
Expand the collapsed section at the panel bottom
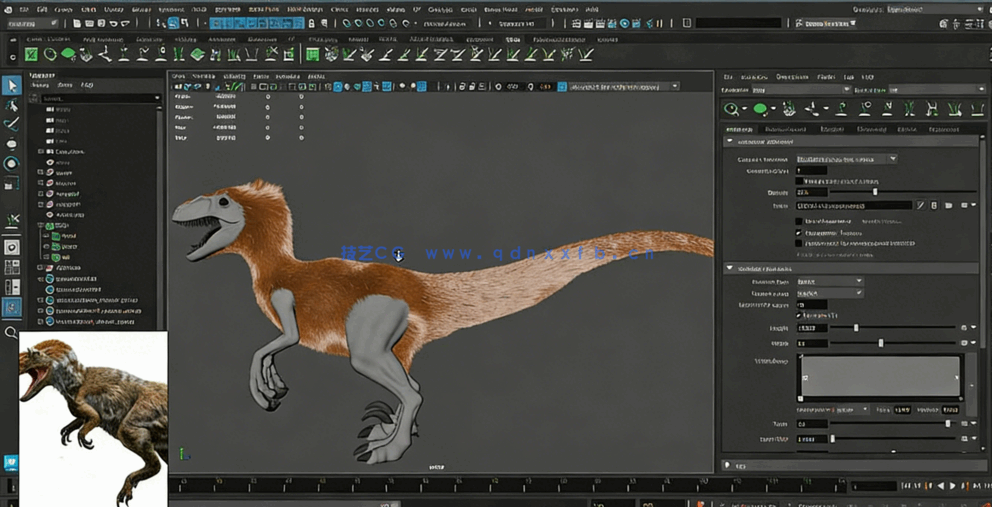click(729, 465)
